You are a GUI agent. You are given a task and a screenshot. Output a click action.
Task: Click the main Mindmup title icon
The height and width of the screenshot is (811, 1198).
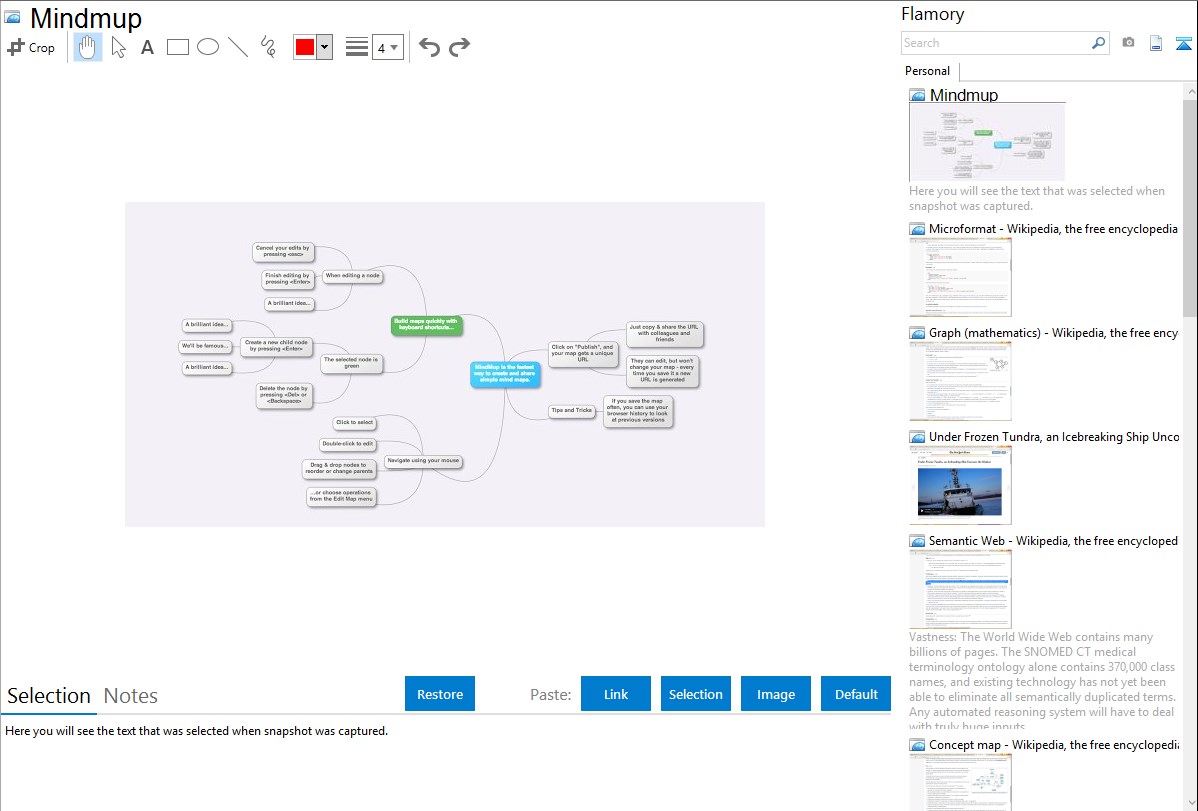[x=12, y=17]
